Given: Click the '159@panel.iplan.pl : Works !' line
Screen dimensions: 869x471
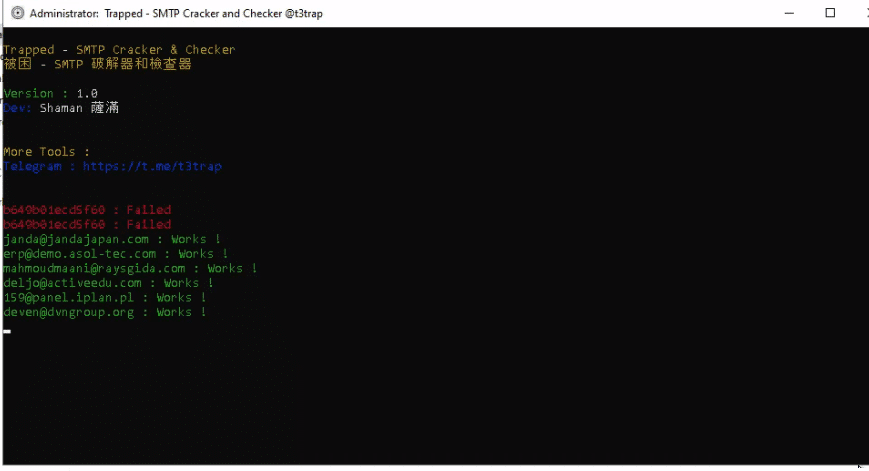Looking at the screenshot, I should (105, 298).
